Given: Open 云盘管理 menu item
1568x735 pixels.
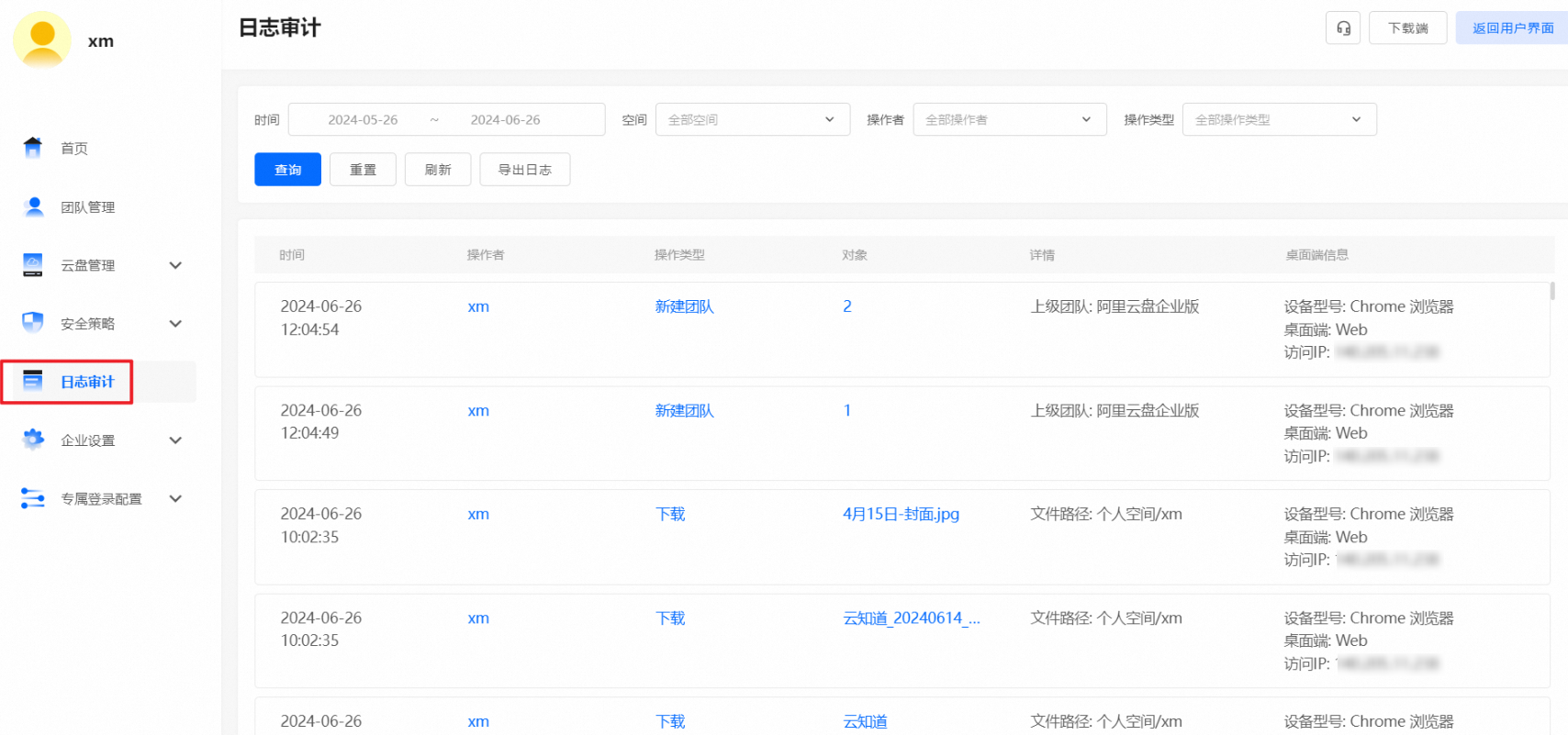Looking at the screenshot, I should coord(88,265).
